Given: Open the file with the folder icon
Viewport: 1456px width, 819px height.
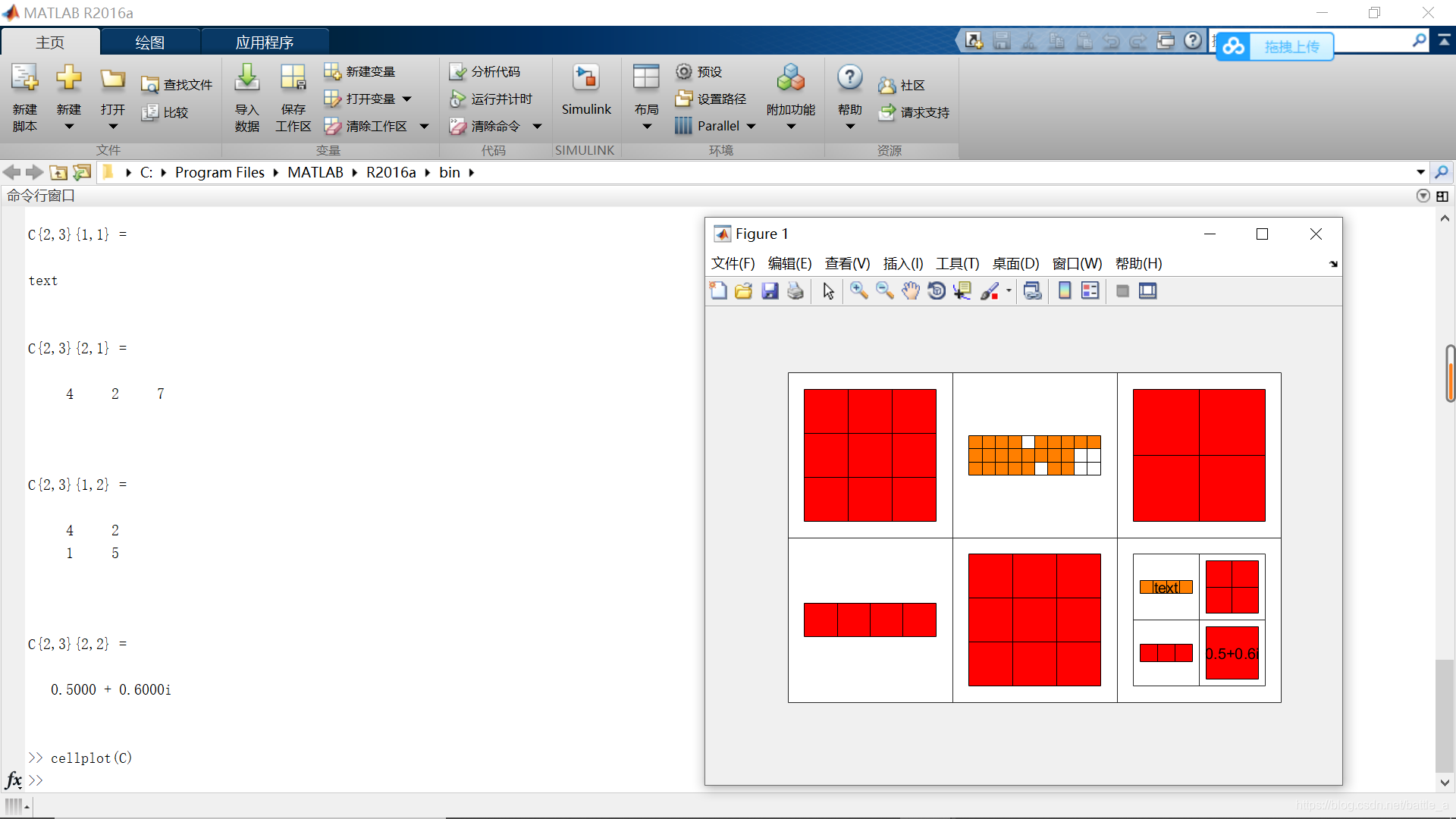Looking at the screenshot, I should pyautogui.click(x=112, y=79).
